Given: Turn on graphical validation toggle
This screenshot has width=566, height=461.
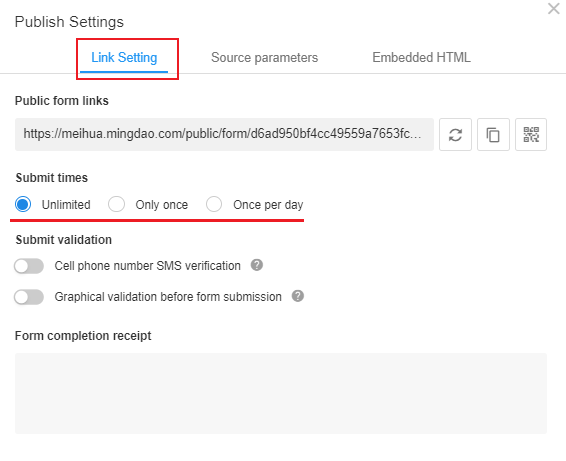Looking at the screenshot, I should pos(29,297).
